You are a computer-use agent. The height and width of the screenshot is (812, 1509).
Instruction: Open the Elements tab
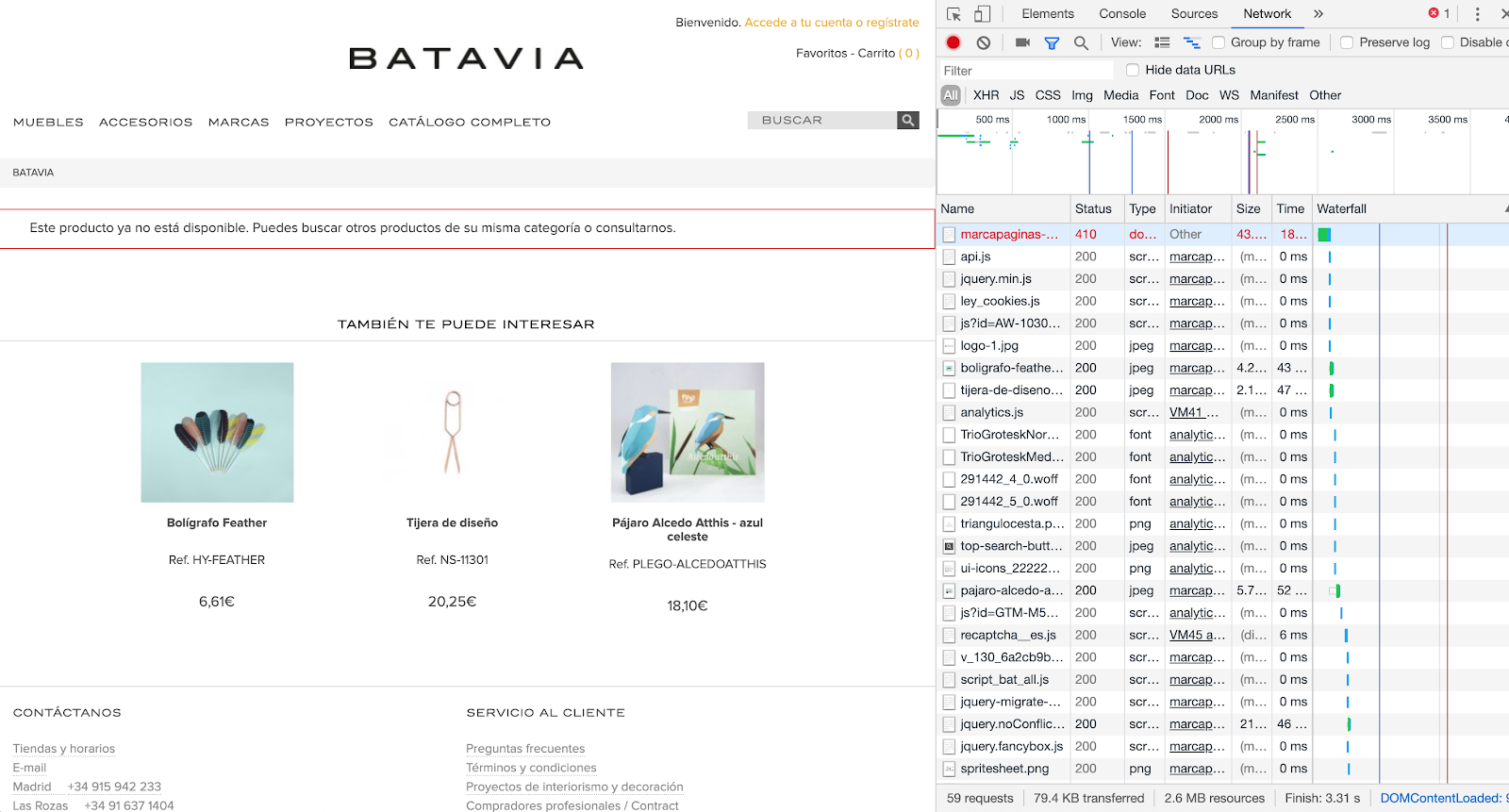[x=1048, y=14]
